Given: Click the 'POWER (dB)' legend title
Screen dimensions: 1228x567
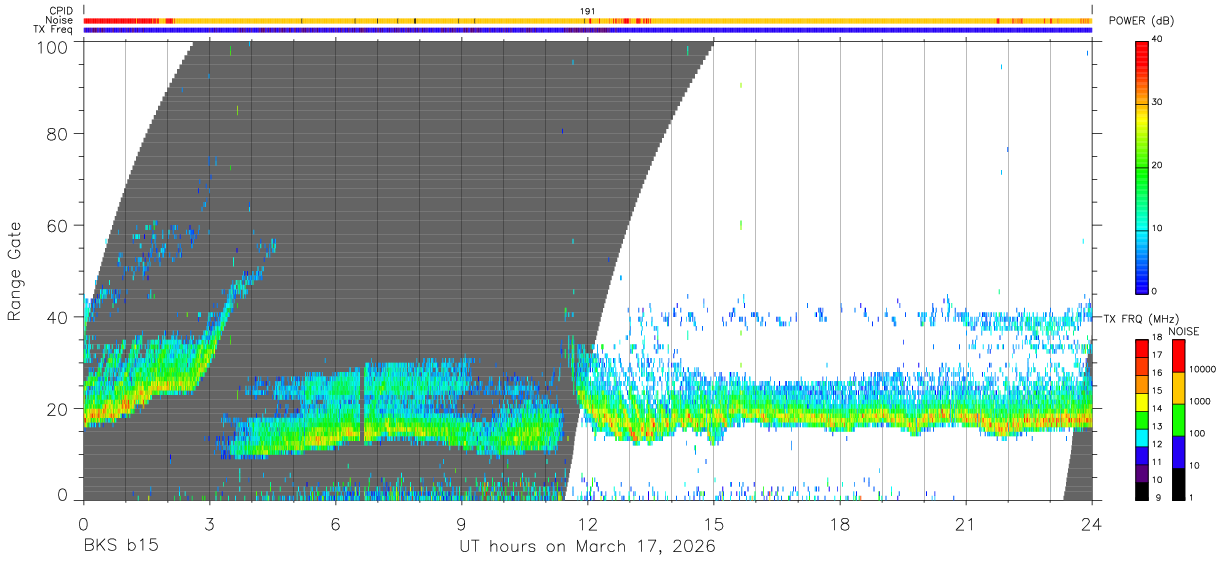Looking at the screenshot, I should (1142, 21).
